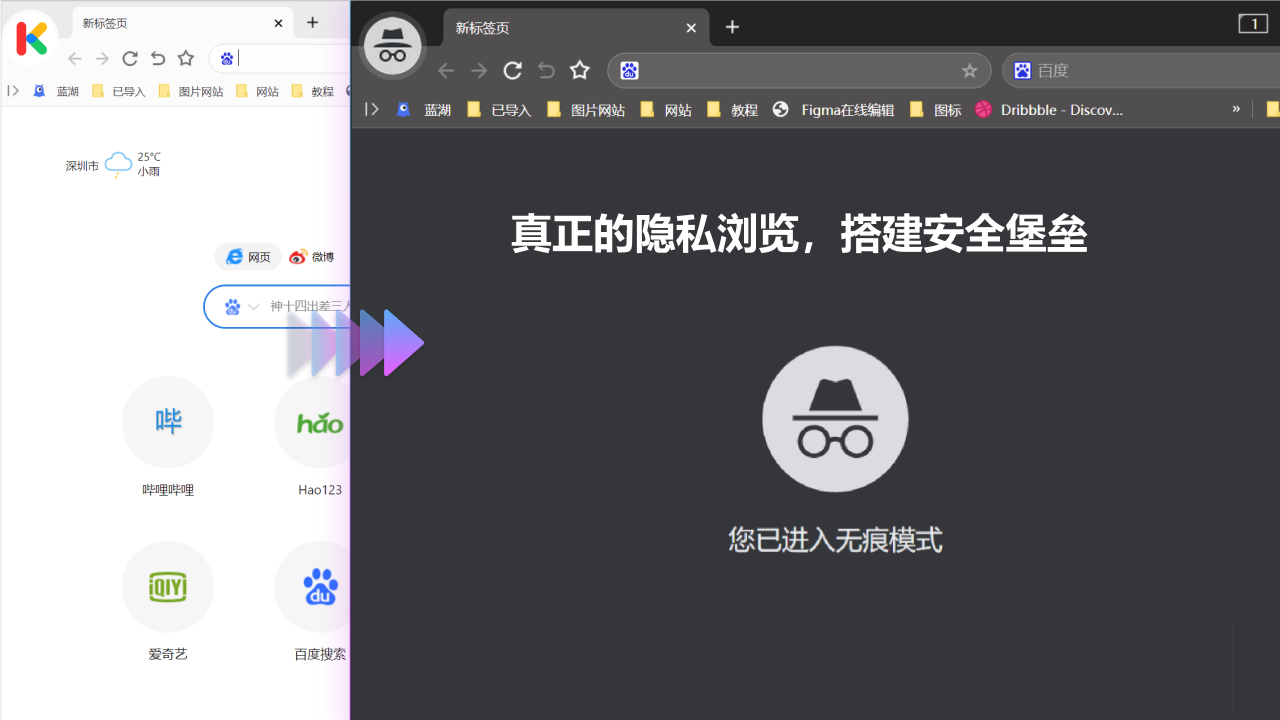Click the browser's K logo icon

pos(29,38)
